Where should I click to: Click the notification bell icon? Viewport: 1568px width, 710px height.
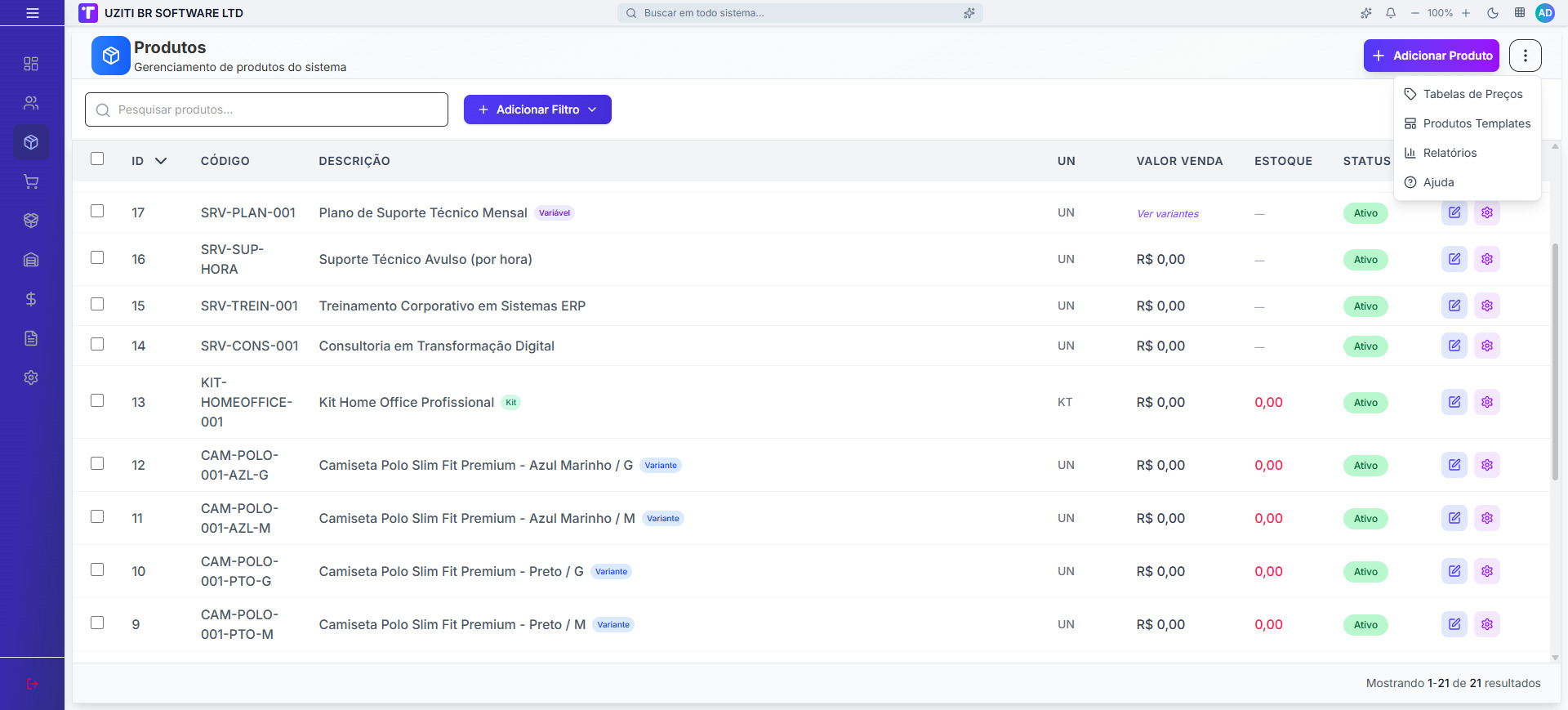(1391, 13)
